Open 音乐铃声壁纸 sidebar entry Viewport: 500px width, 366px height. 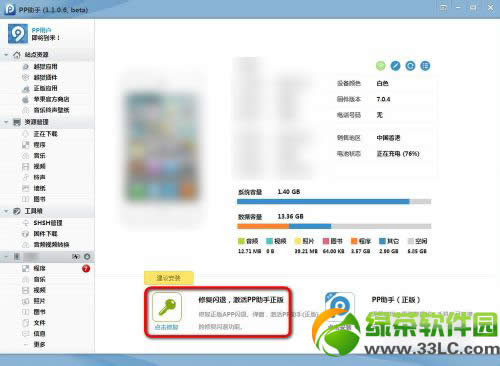pyautogui.click(x=51, y=110)
